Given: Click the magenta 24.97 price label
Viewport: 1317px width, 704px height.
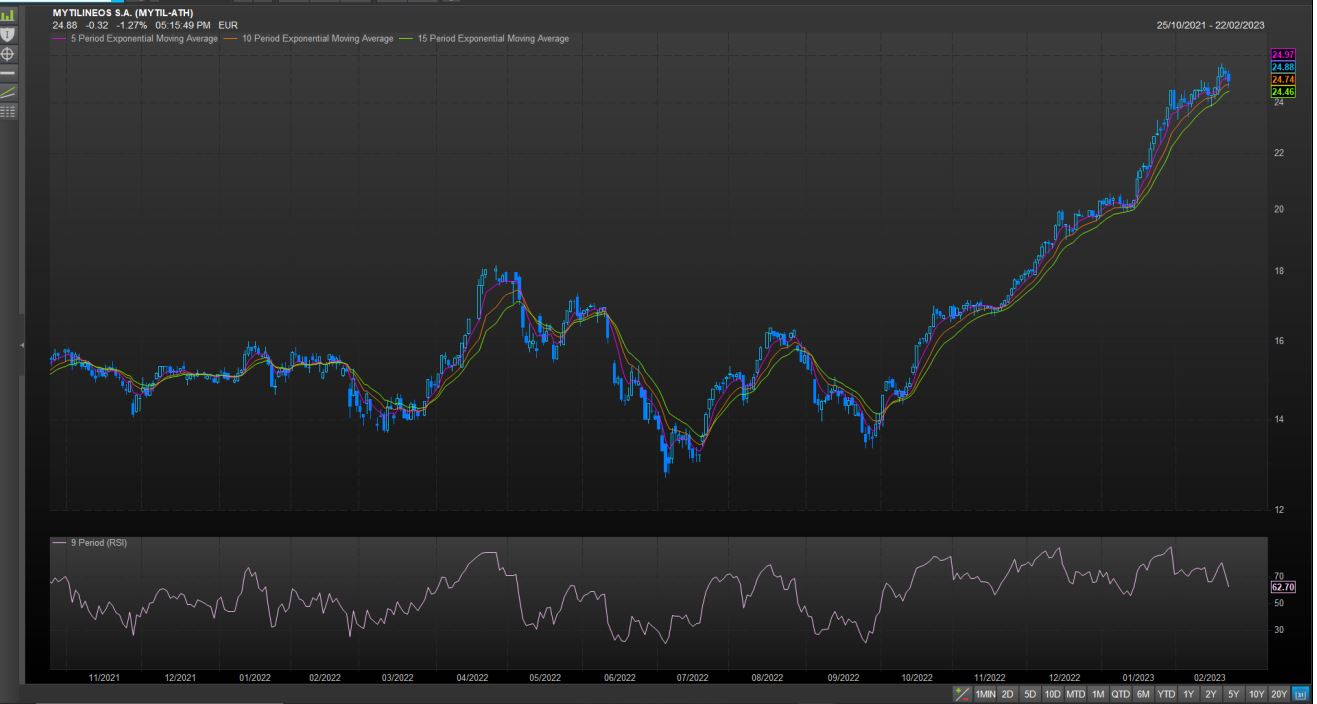Looking at the screenshot, I should pos(1281,54).
